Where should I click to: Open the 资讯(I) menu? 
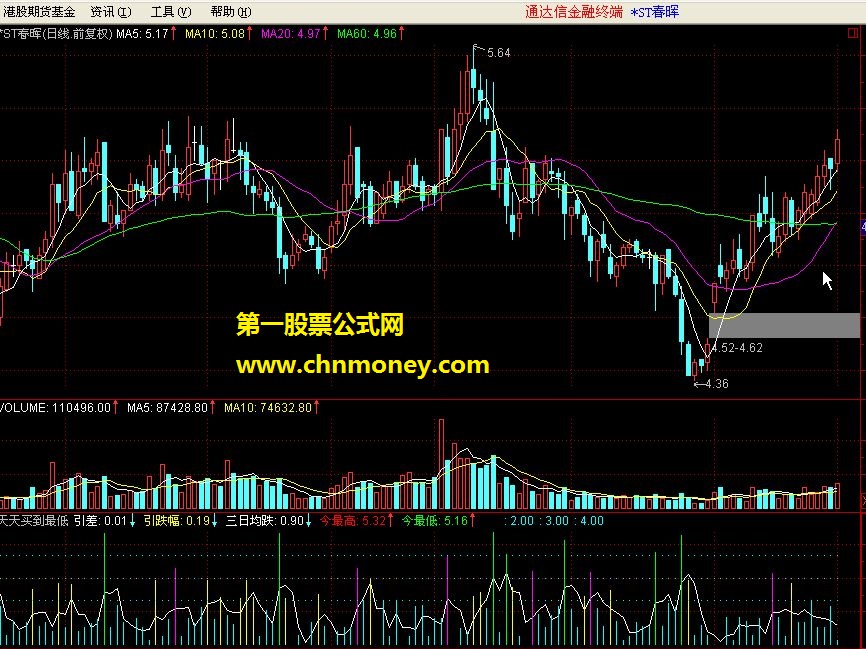coord(111,12)
